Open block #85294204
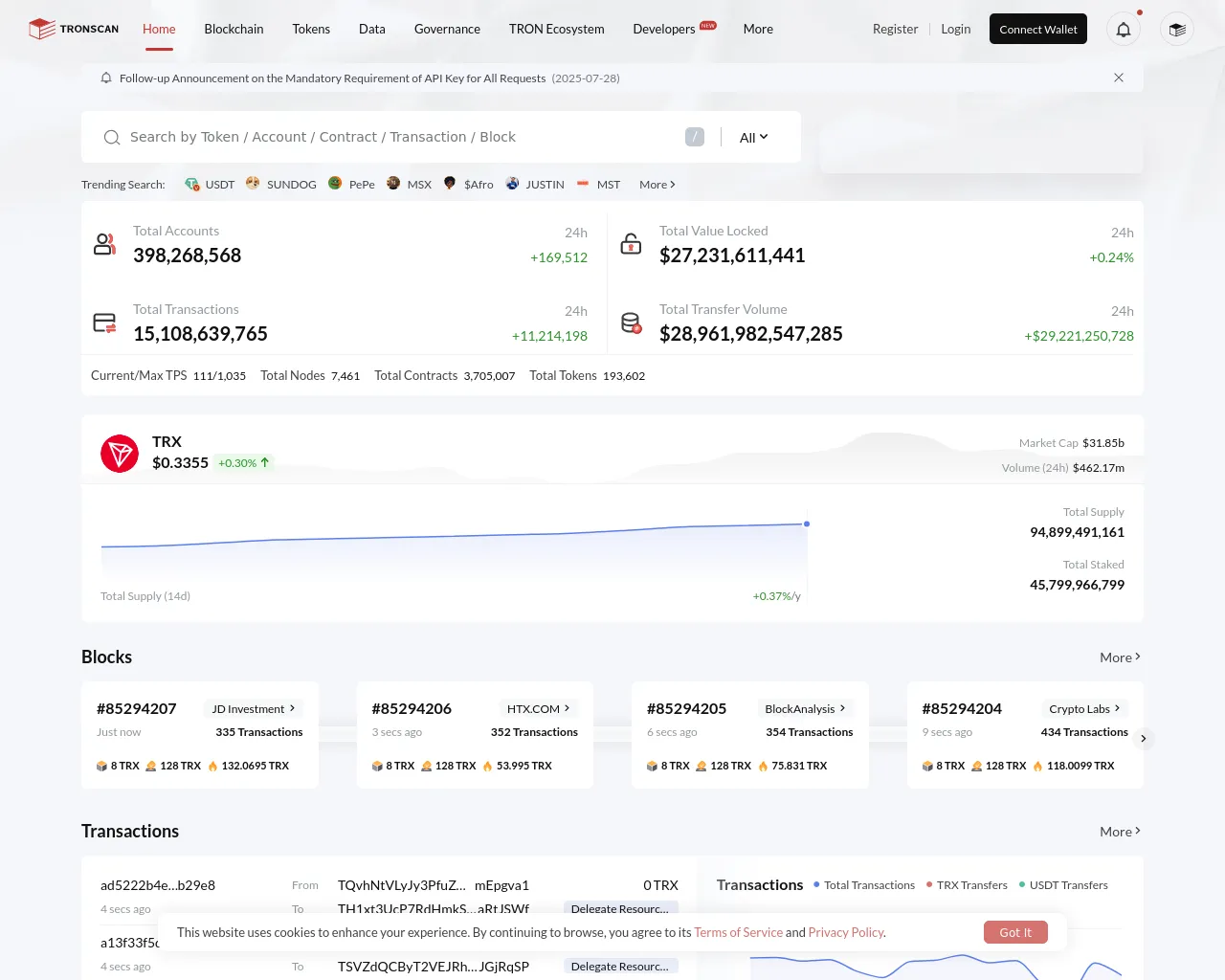Viewport: 1225px width, 980px height. 962,709
